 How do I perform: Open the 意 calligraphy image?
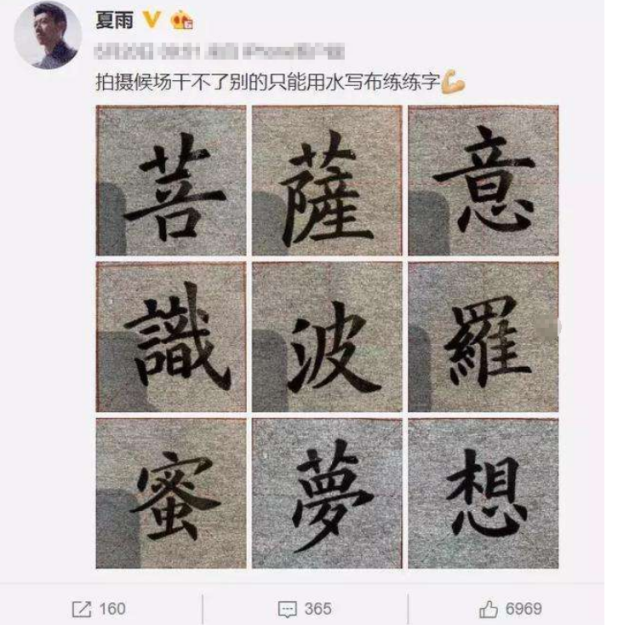pyautogui.click(x=483, y=181)
